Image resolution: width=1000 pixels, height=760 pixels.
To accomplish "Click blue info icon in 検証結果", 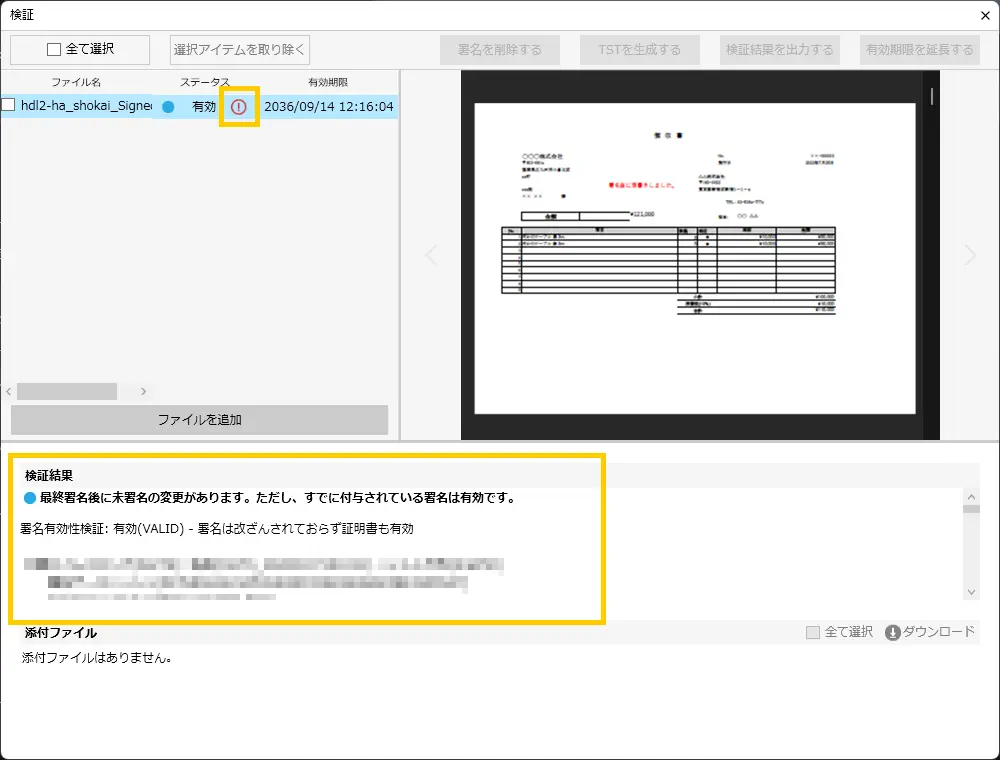I will 29,498.
